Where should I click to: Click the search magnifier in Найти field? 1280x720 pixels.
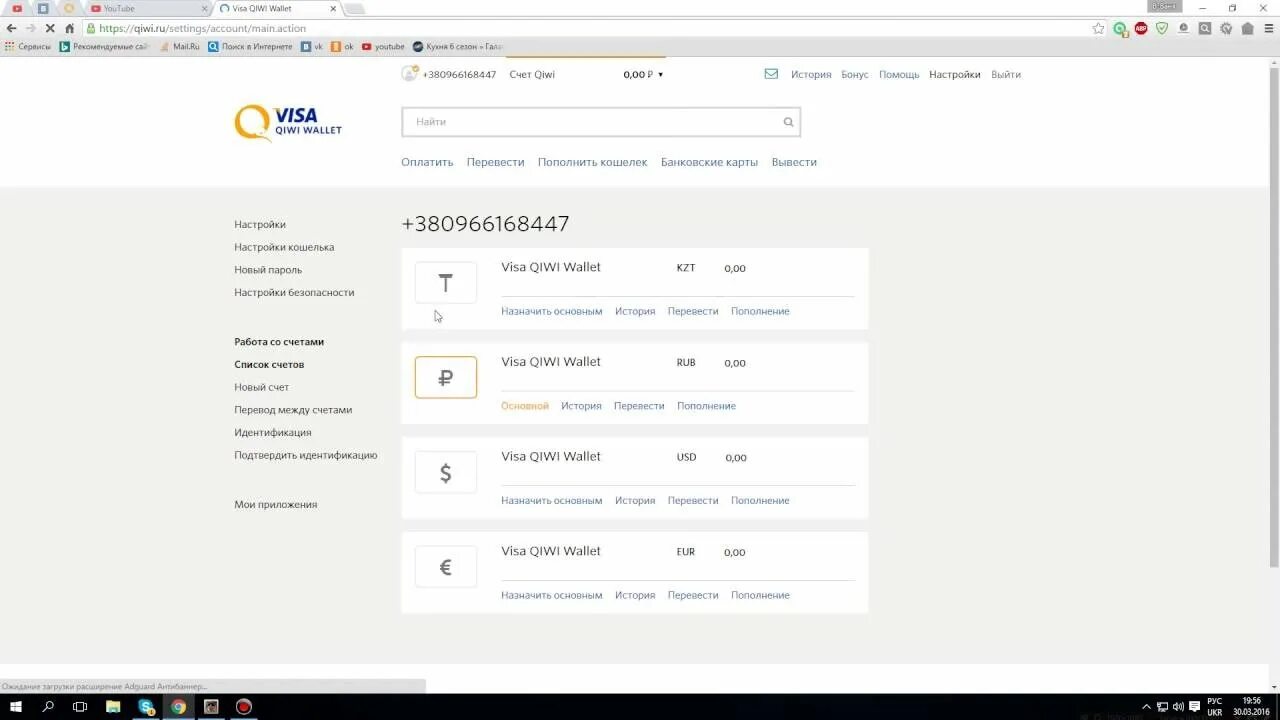pyautogui.click(x=788, y=122)
